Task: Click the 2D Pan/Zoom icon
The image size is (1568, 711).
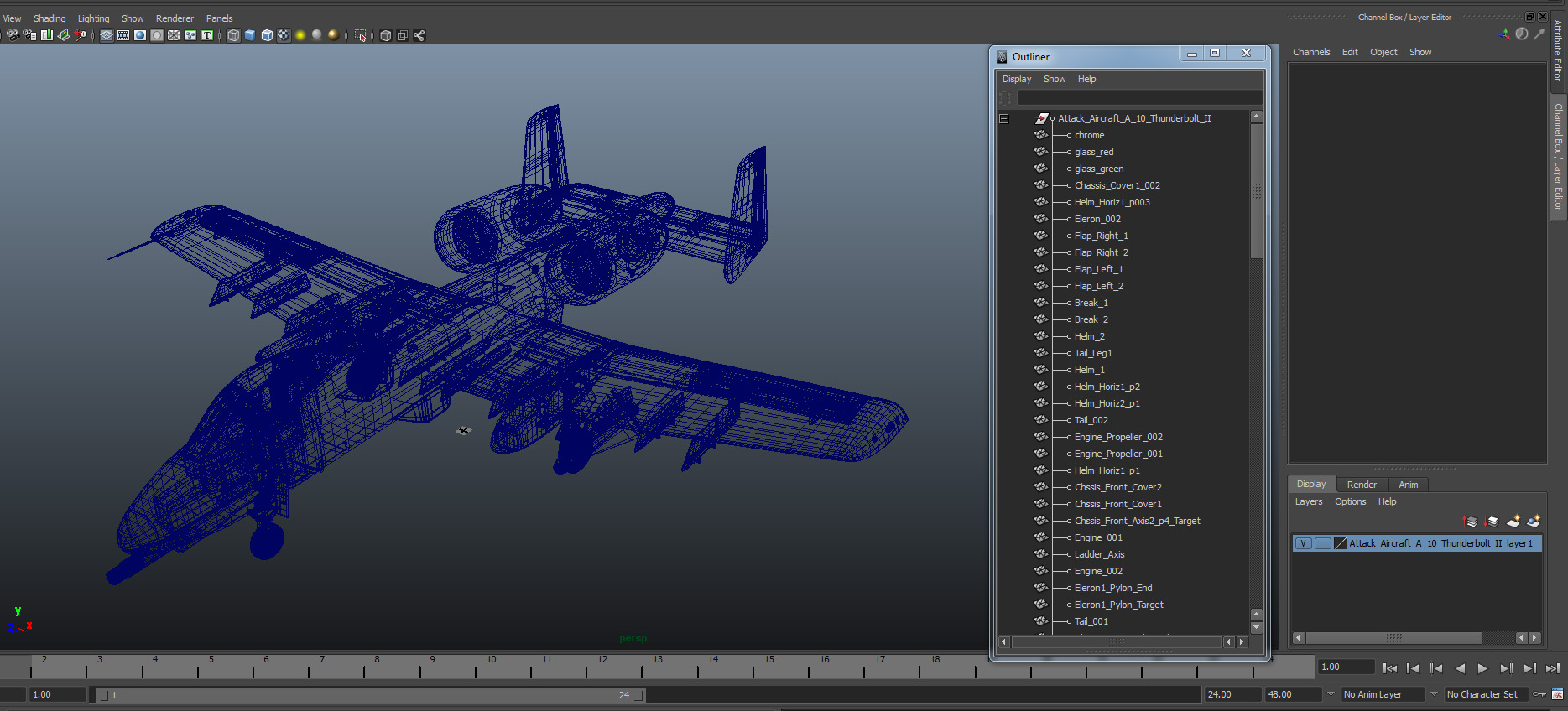Action: coord(81,35)
